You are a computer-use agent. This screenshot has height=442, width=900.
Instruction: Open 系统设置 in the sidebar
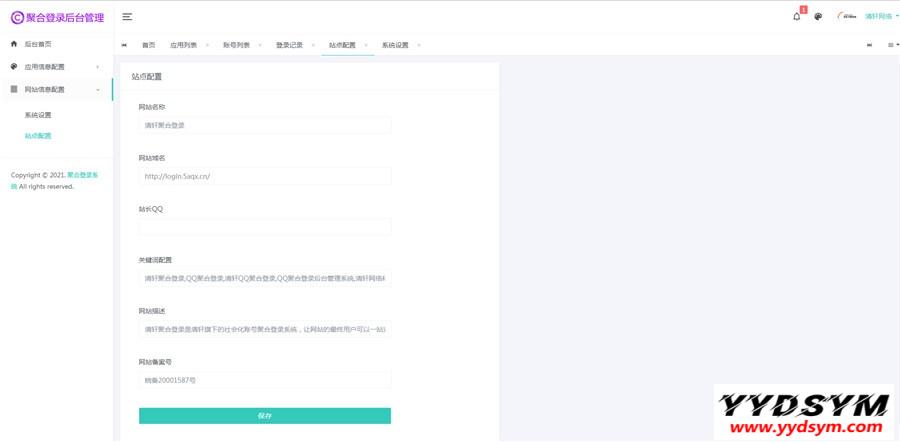(x=38, y=115)
